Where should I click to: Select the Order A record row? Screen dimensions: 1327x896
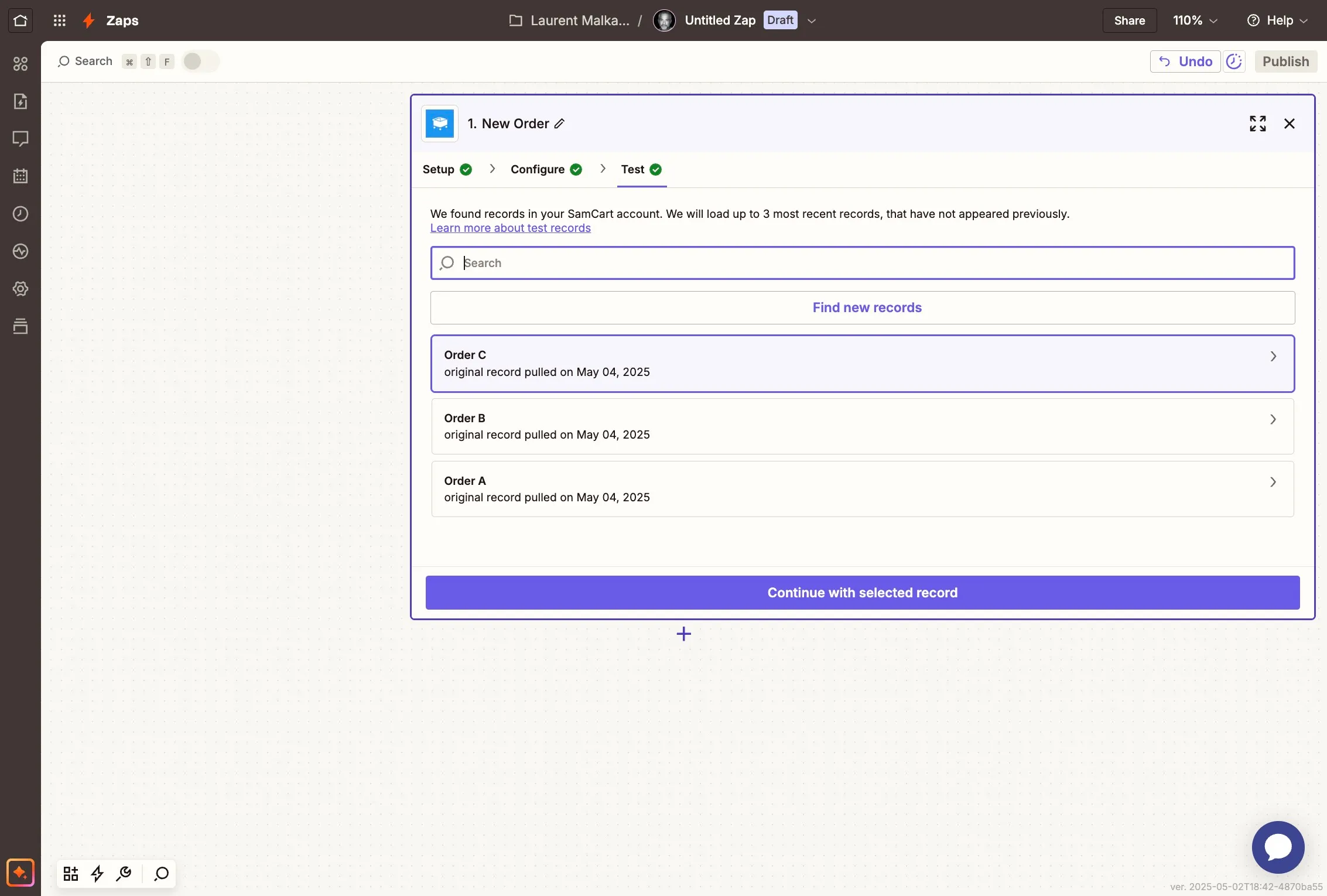click(x=862, y=489)
